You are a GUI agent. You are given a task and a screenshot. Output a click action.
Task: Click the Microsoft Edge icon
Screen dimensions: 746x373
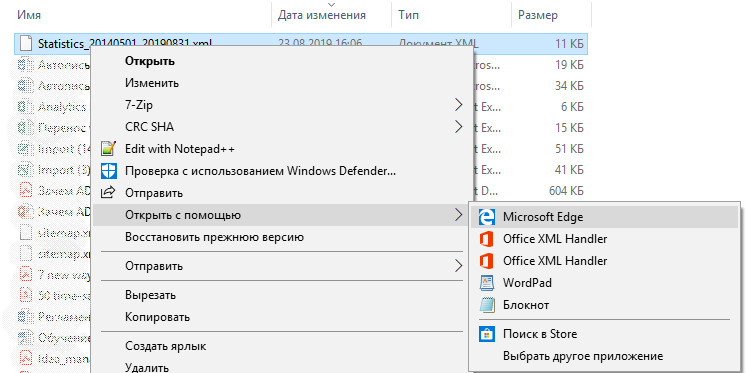coord(487,217)
